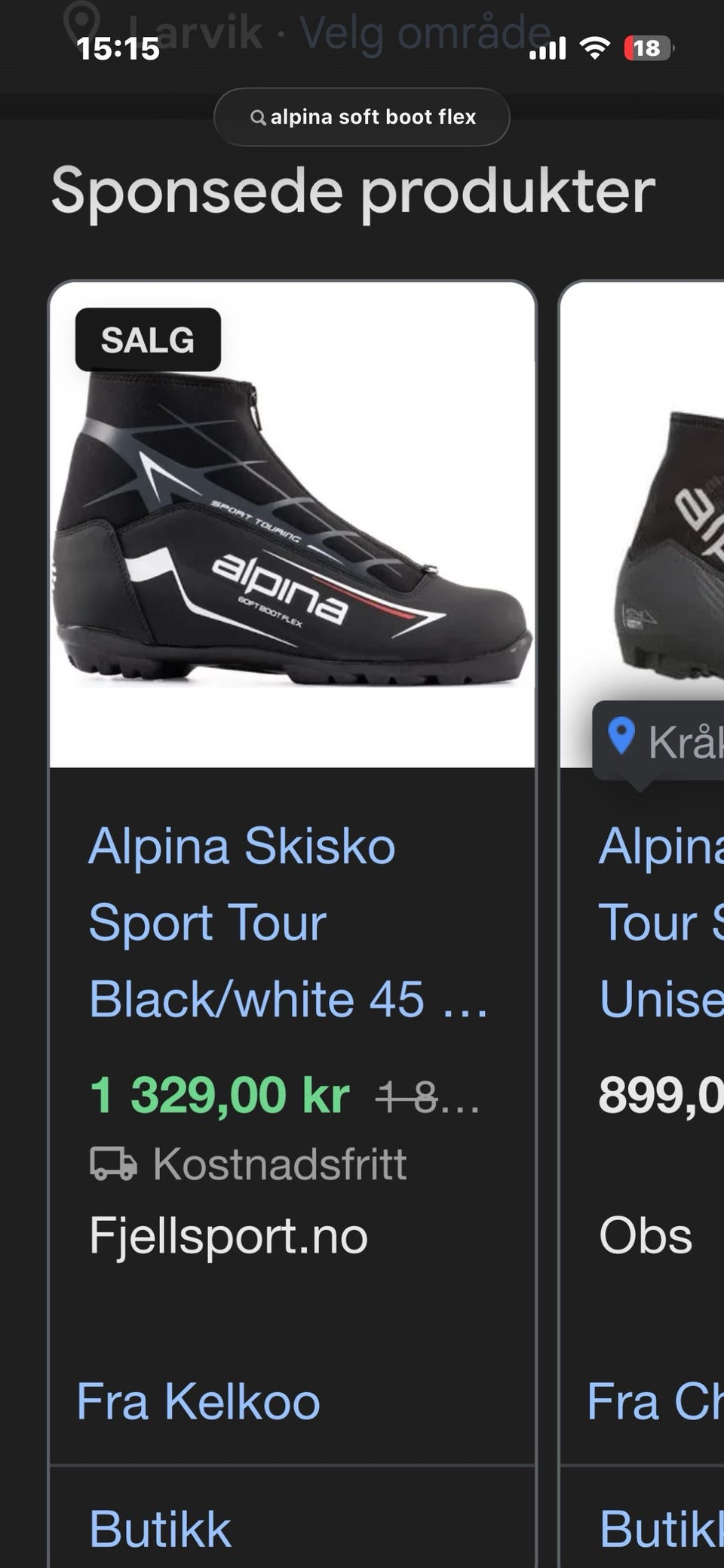Tap the cellular signal bars icon
Screen dimensions: 724x1568
[548, 49]
